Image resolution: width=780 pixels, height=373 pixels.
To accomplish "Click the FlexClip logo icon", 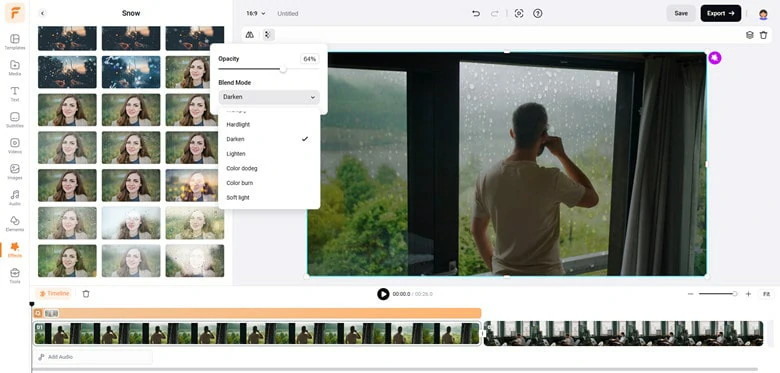I will [x=15, y=13].
